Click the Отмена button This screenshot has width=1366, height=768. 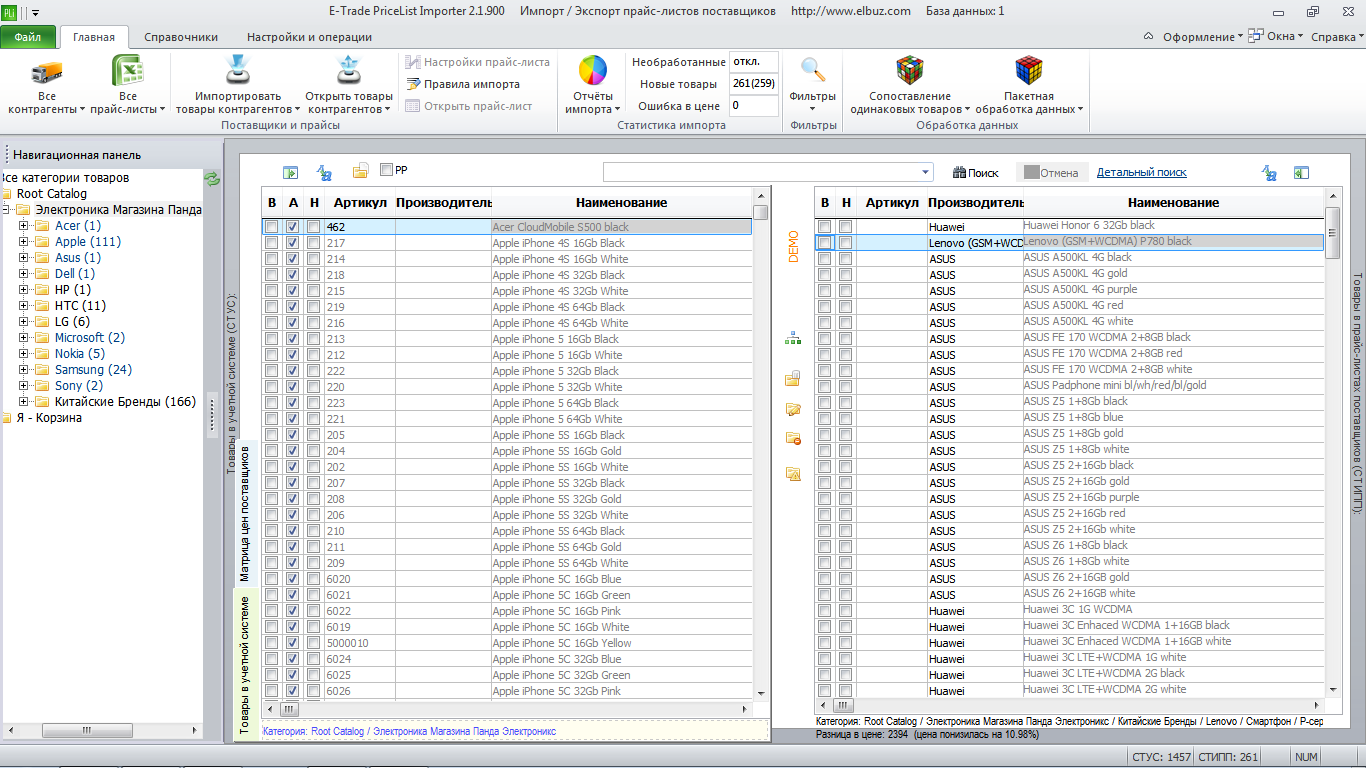(1051, 172)
